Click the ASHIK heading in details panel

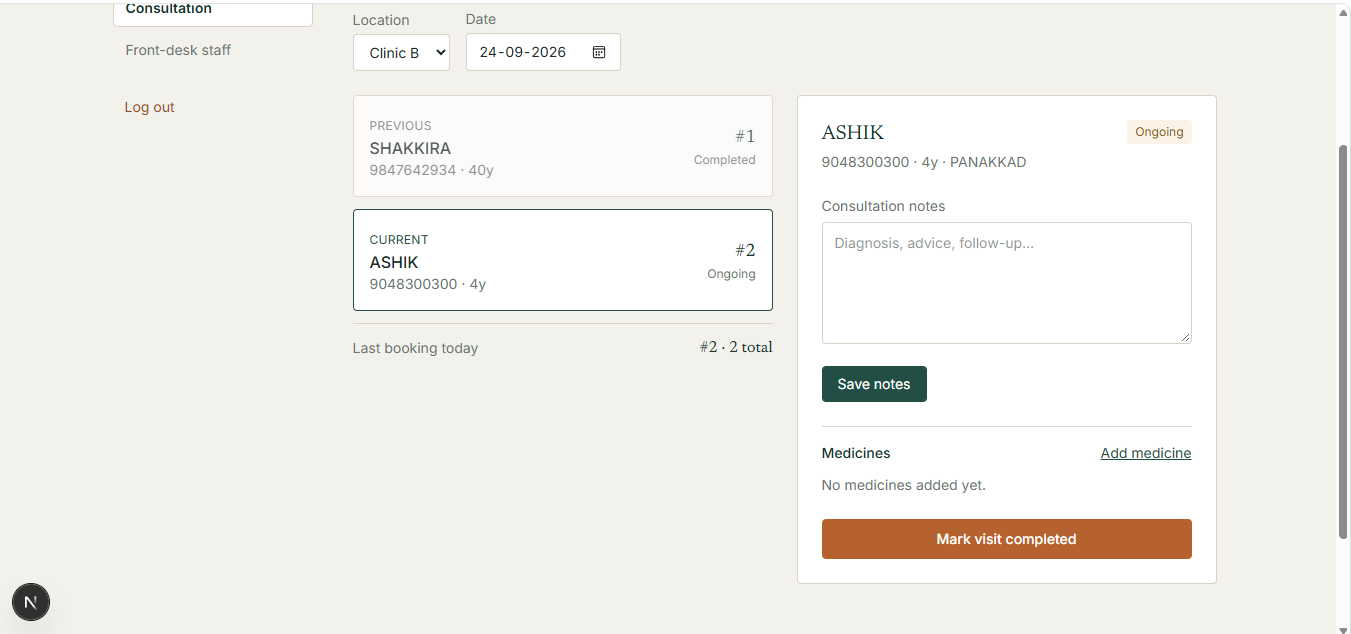click(x=853, y=132)
